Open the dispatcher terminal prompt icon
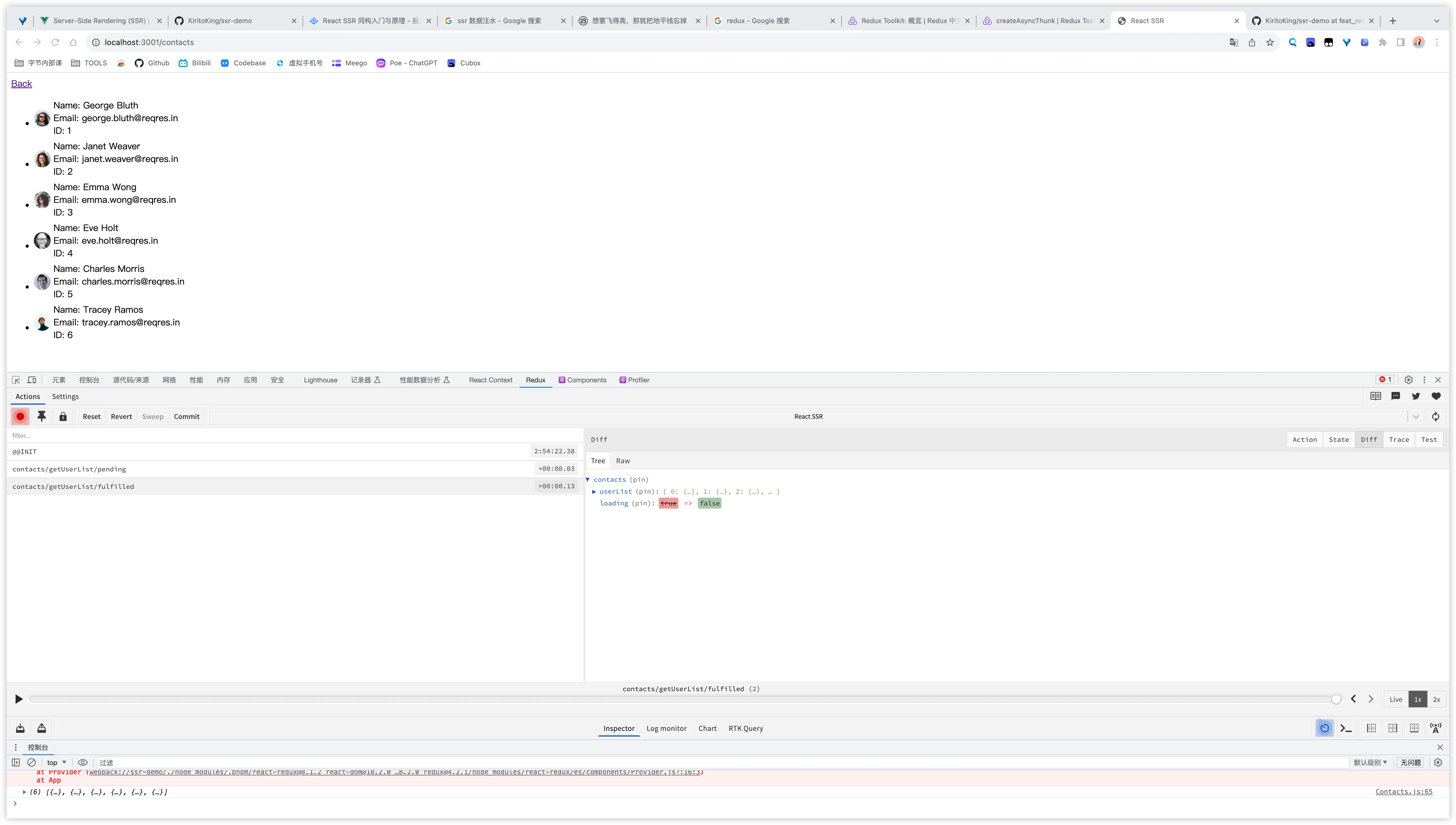Viewport: 1456px width, 825px height. point(1346,728)
